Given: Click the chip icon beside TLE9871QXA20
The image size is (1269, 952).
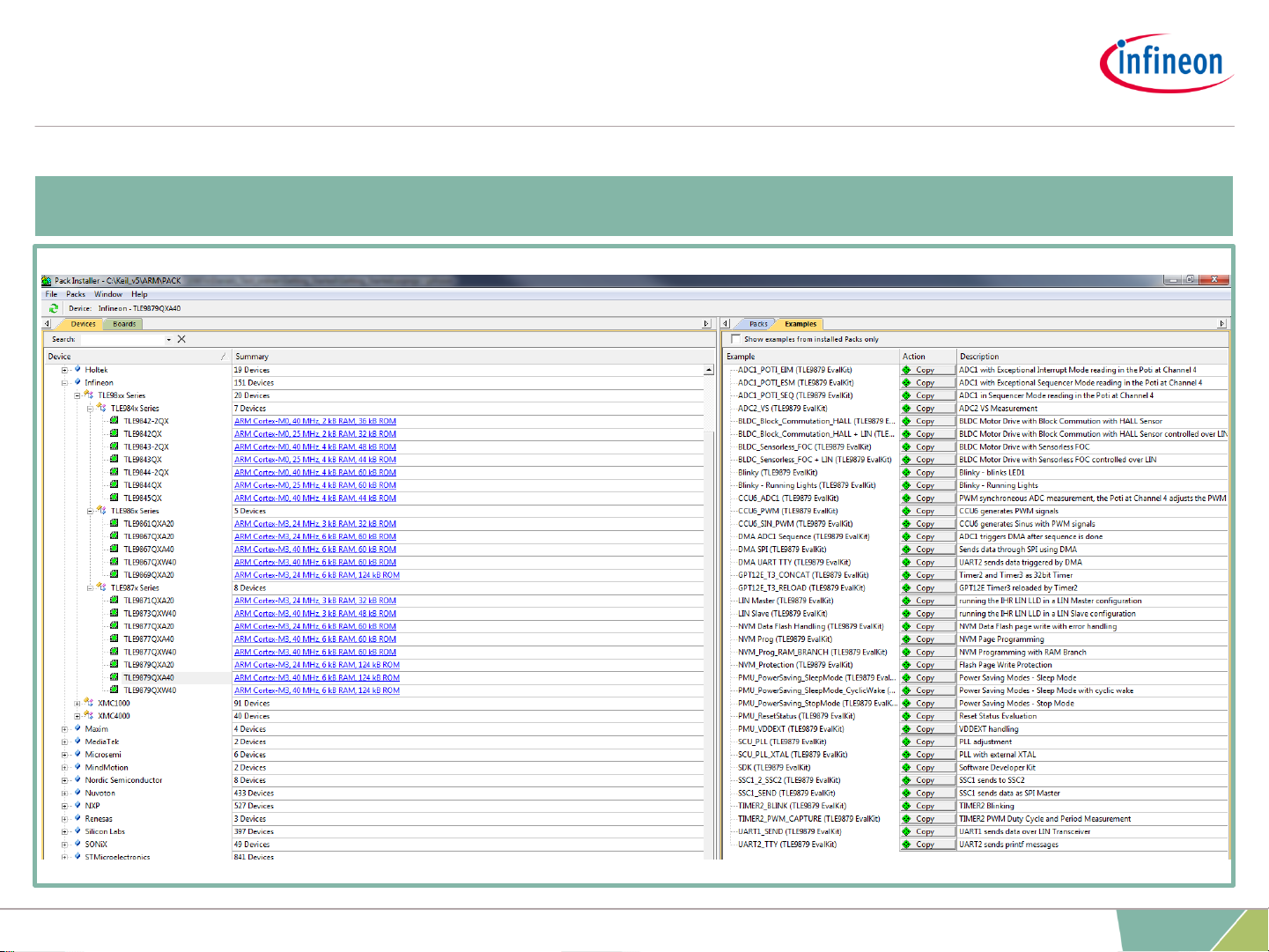Looking at the screenshot, I should [x=114, y=600].
